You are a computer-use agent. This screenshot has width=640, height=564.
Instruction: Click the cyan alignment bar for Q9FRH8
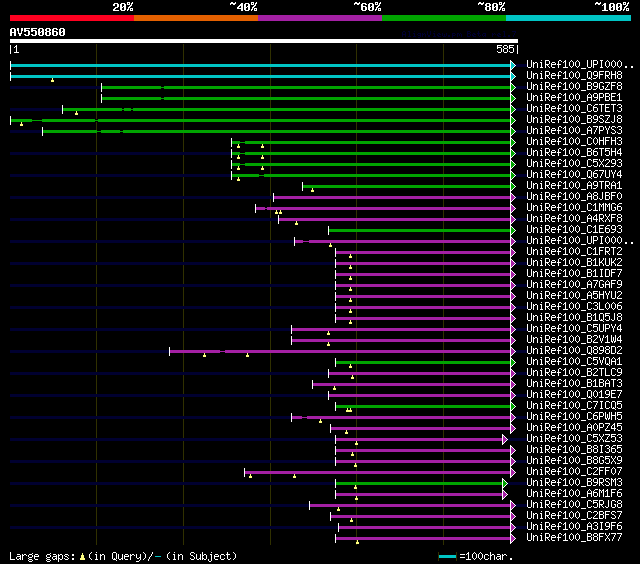pos(260,76)
